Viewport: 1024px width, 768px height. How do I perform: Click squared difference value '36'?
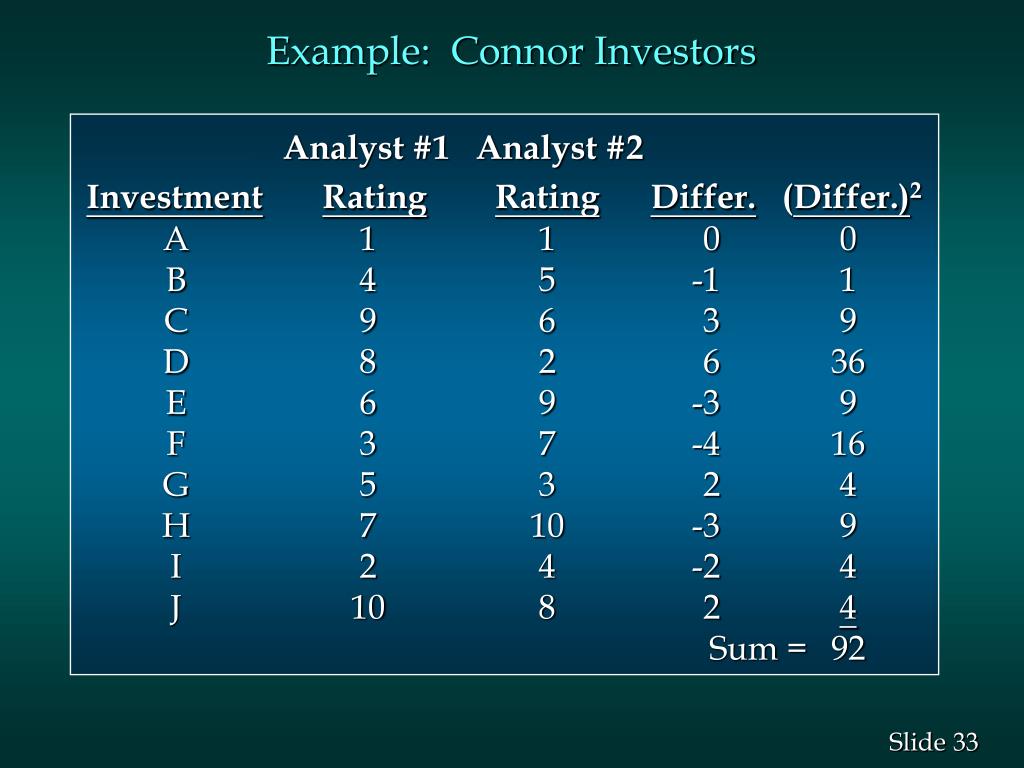tap(848, 362)
